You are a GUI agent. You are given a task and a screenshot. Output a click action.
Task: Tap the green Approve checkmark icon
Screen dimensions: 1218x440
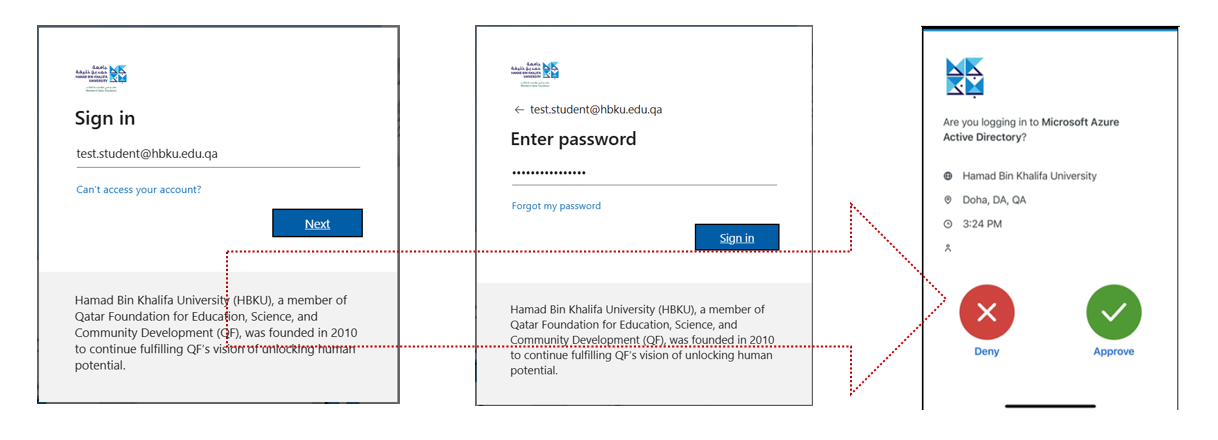coord(1114,312)
